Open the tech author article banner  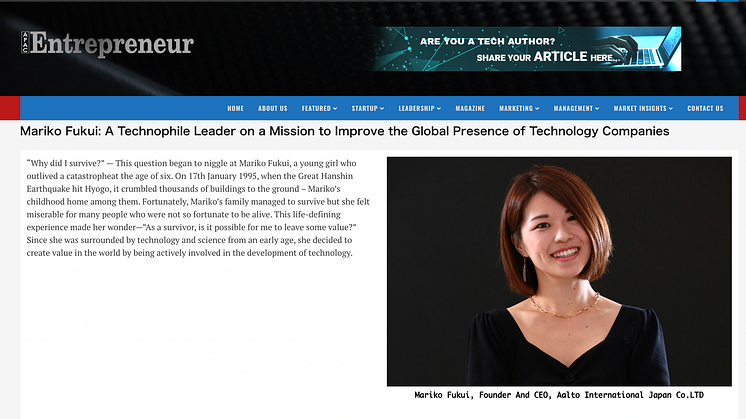tap(527, 49)
